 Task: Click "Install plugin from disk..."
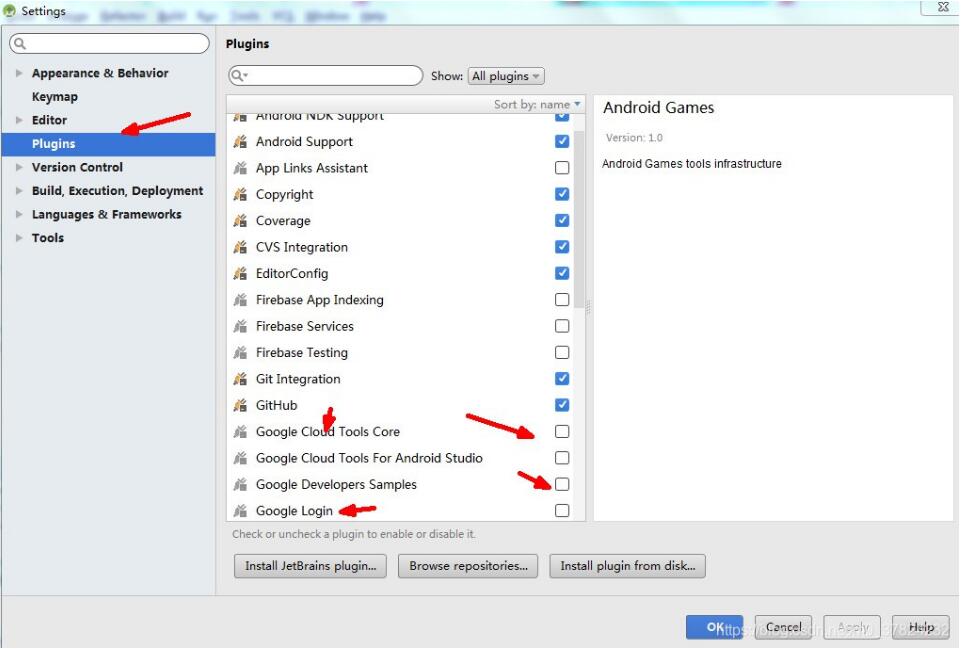tap(627, 565)
